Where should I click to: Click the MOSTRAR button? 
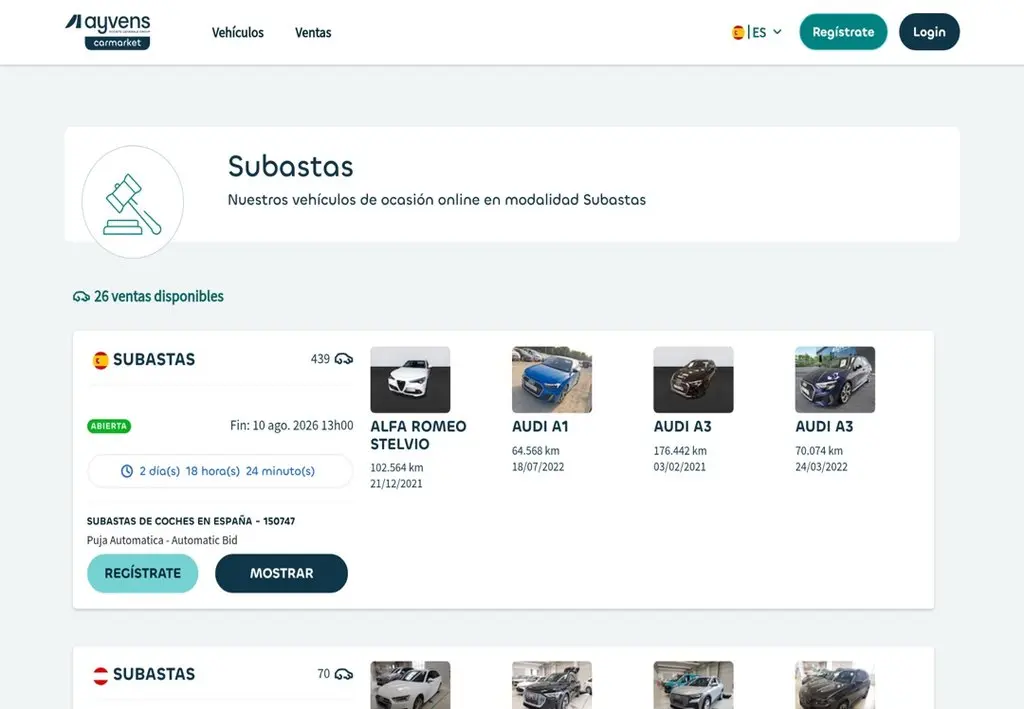click(281, 573)
